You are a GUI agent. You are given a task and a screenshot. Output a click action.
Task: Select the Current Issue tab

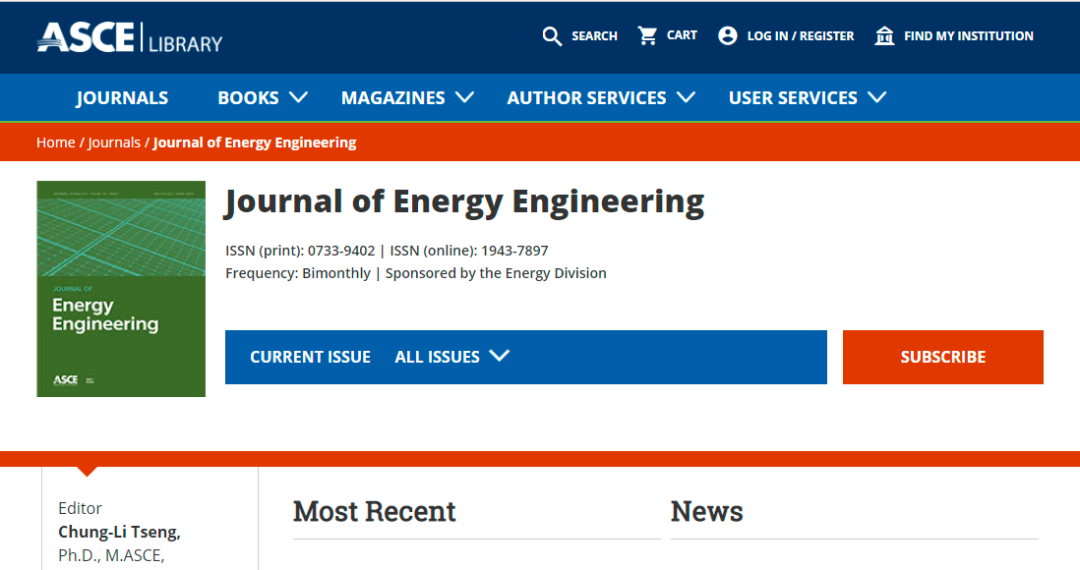310,357
